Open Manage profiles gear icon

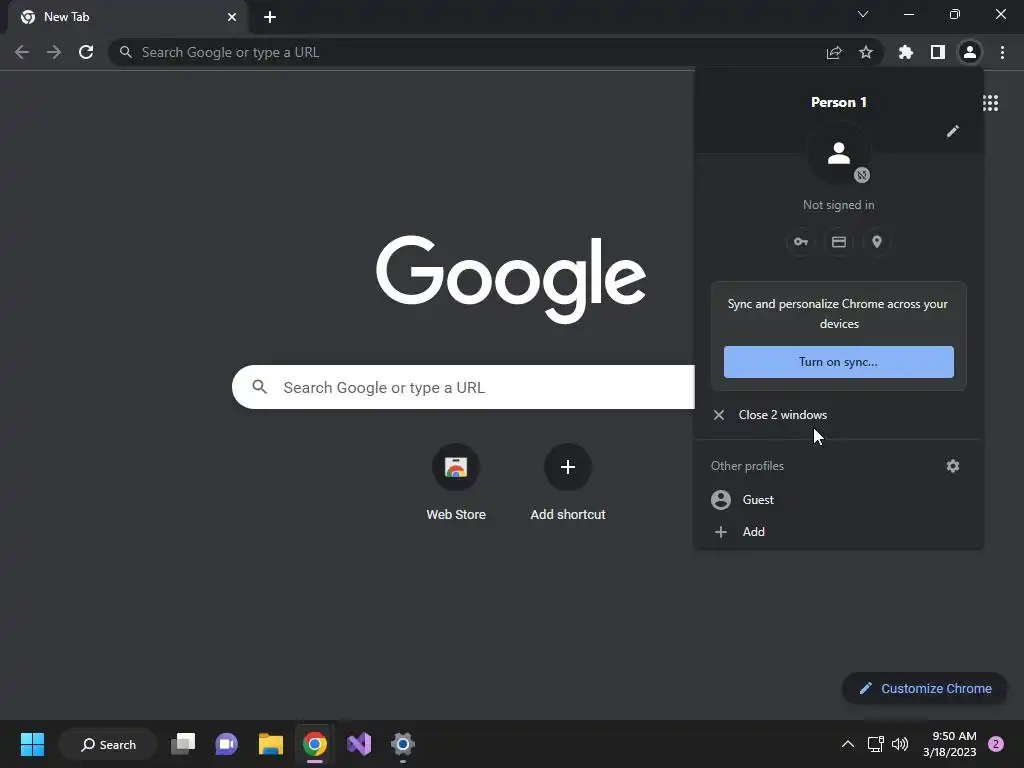tap(953, 466)
